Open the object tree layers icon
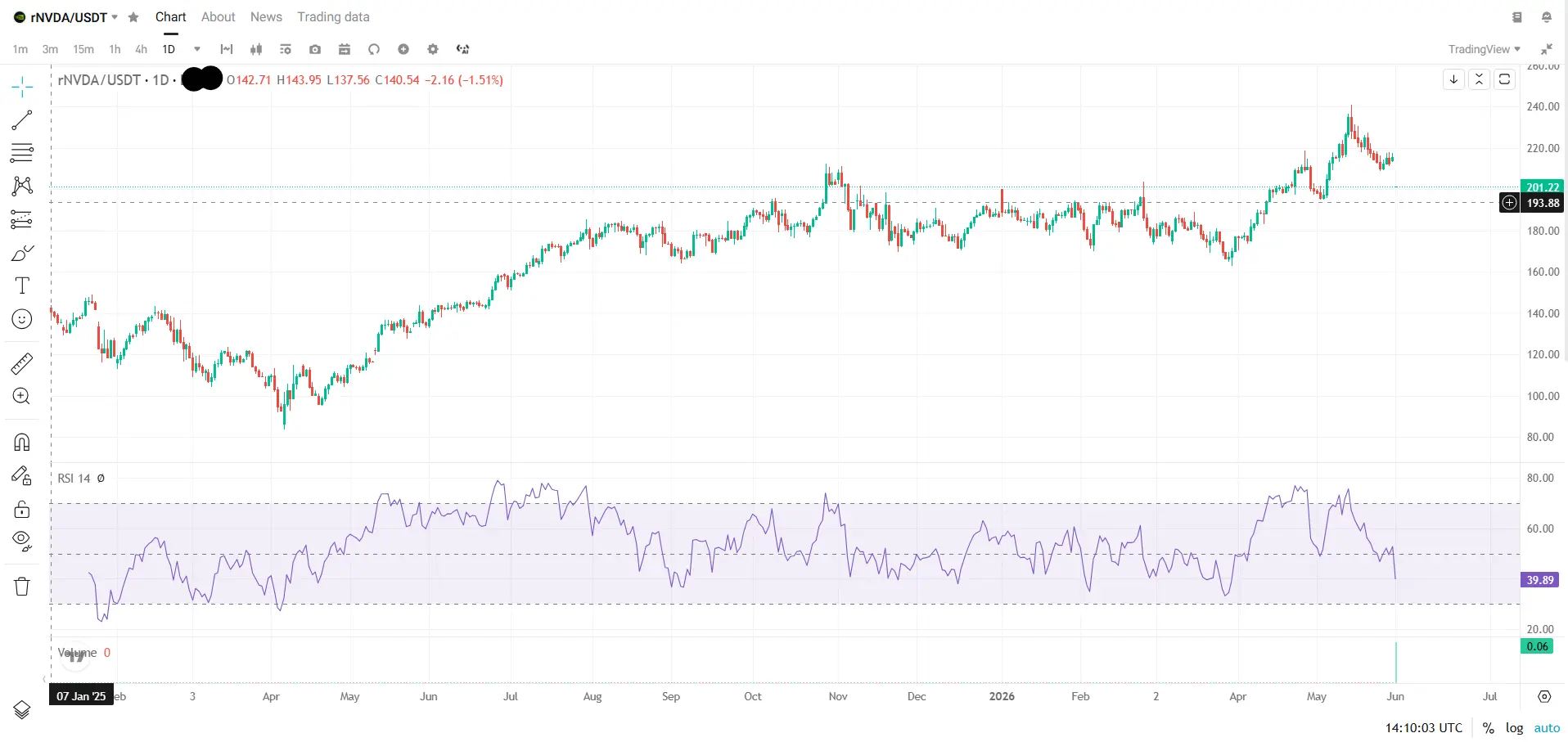Image resolution: width=1568 pixels, height=742 pixels. (22, 709)
